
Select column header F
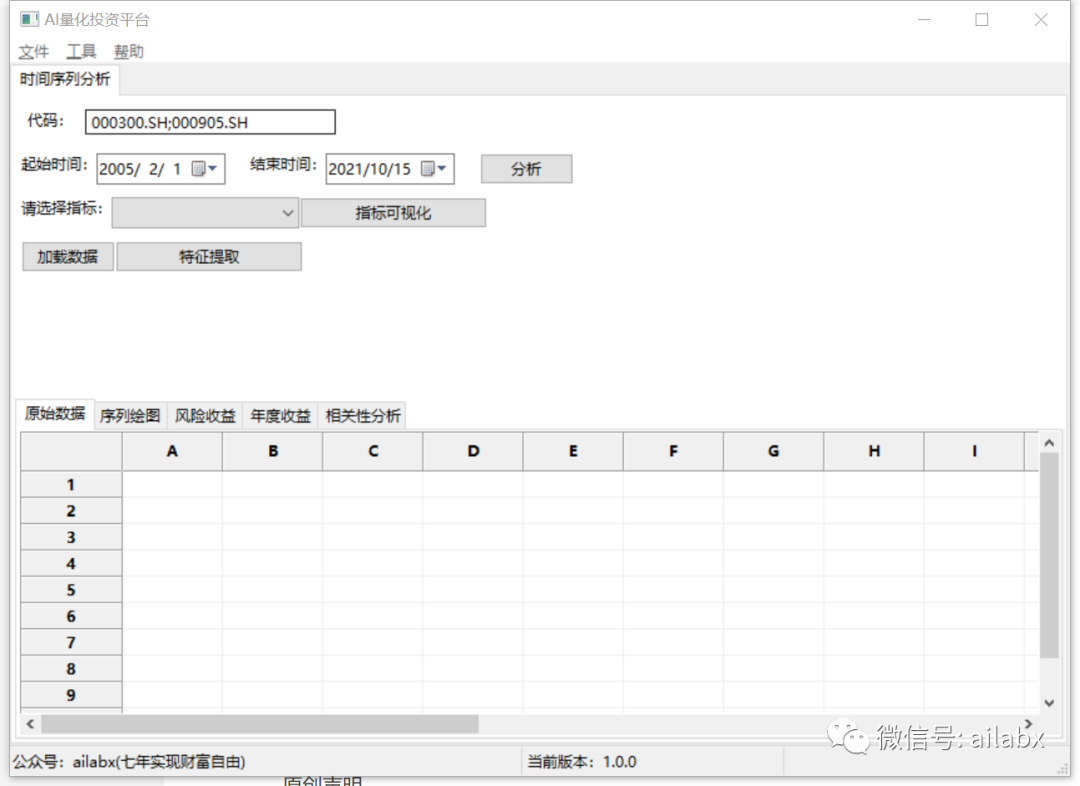tap(674, 451)
